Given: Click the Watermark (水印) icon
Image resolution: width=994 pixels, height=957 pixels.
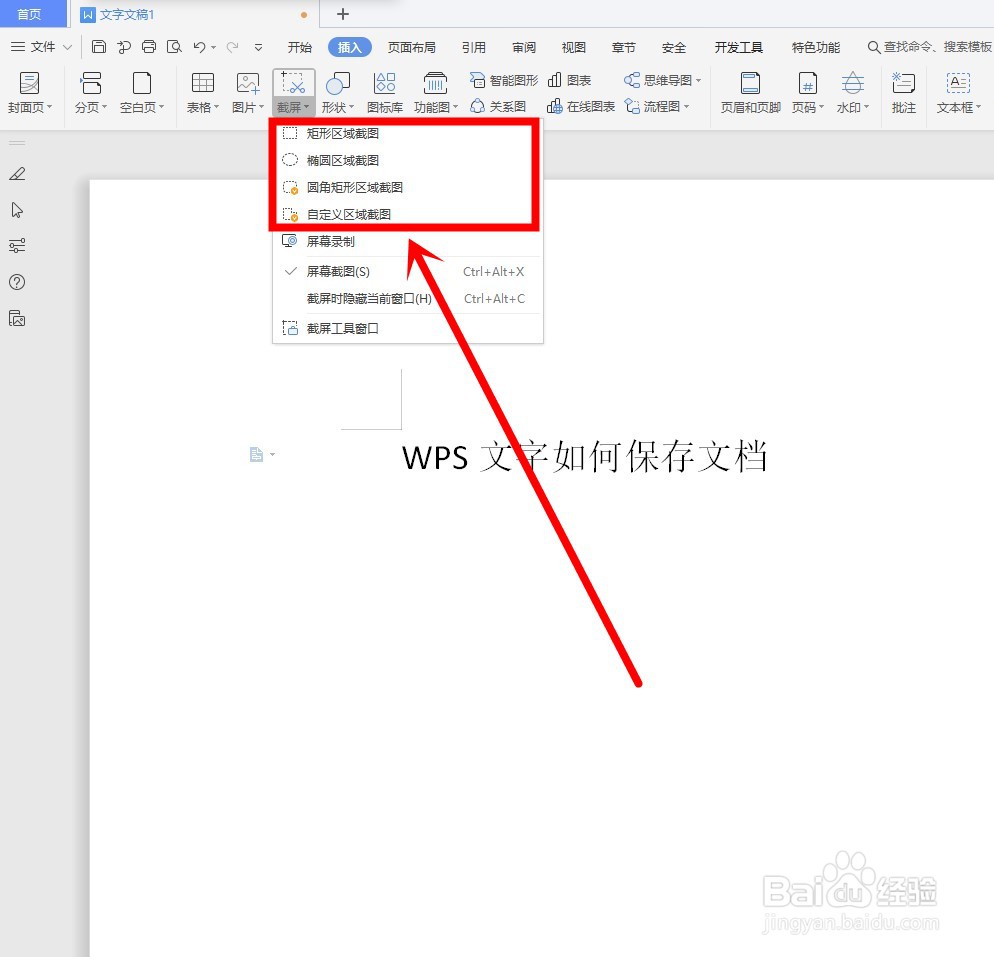Looking at the screenshot, I should tap(853, 83).
